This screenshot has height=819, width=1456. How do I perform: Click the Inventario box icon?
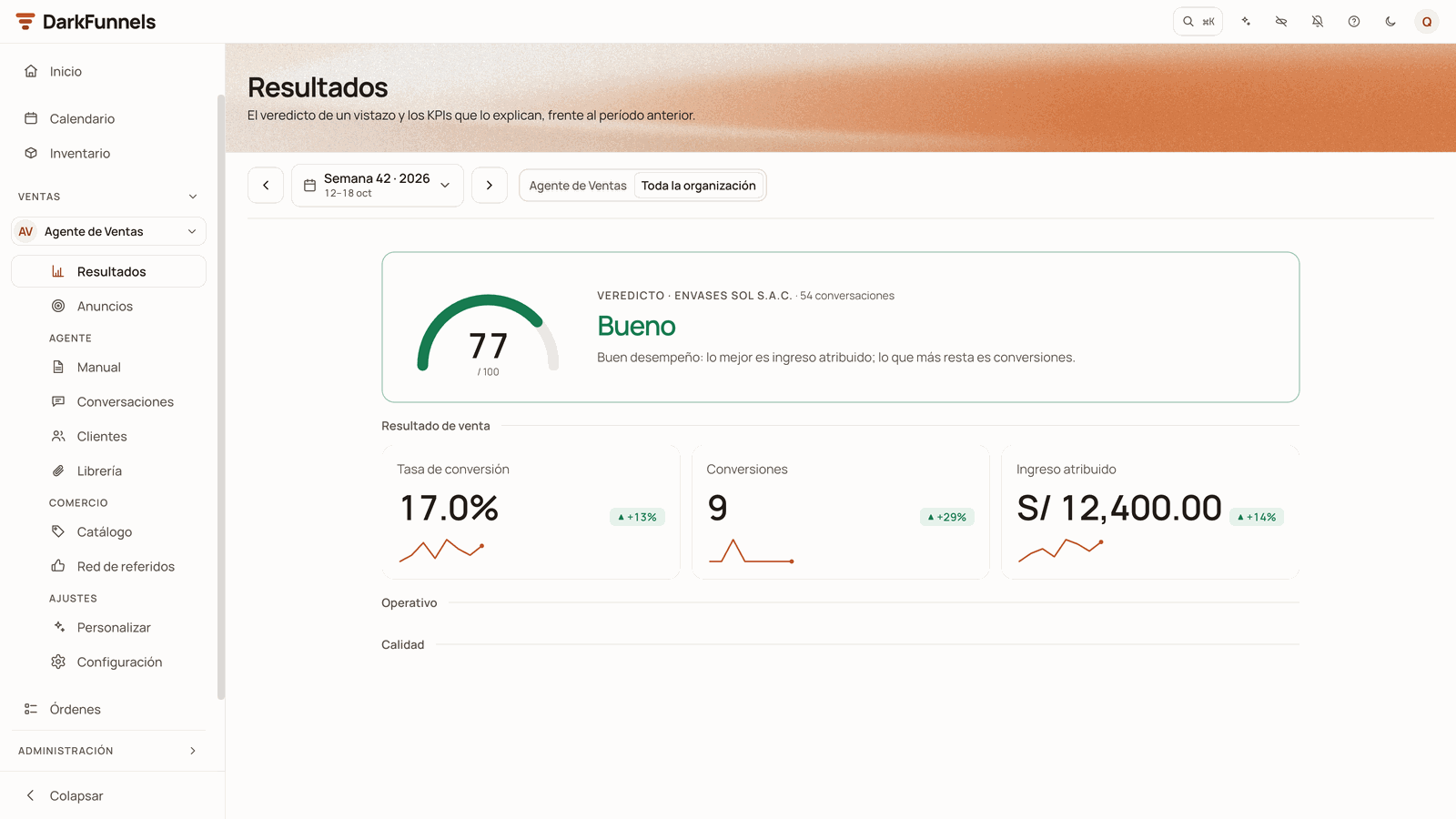click(x=31, y=153)
